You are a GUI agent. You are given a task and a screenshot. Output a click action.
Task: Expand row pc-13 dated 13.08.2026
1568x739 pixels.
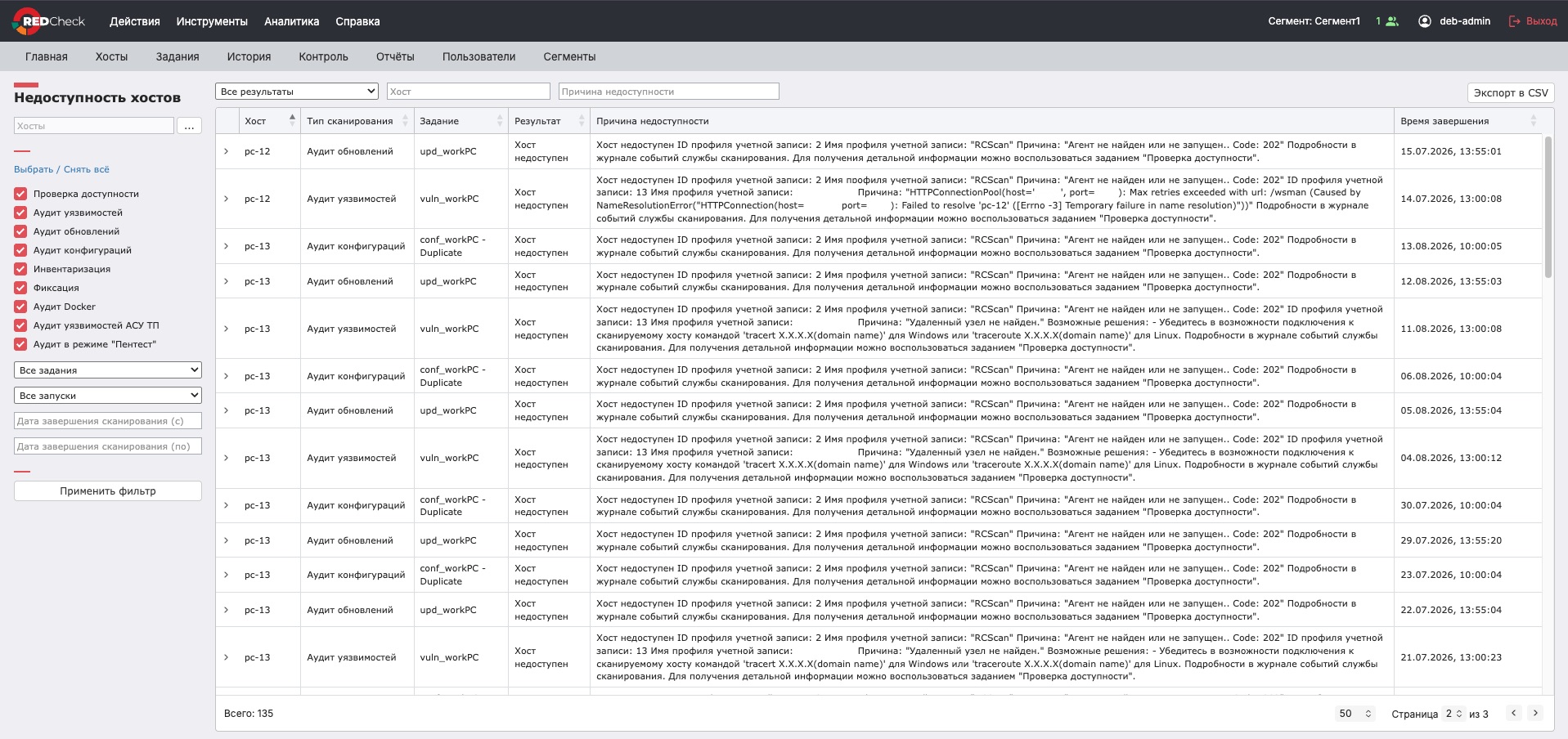[x=227, y=246]
